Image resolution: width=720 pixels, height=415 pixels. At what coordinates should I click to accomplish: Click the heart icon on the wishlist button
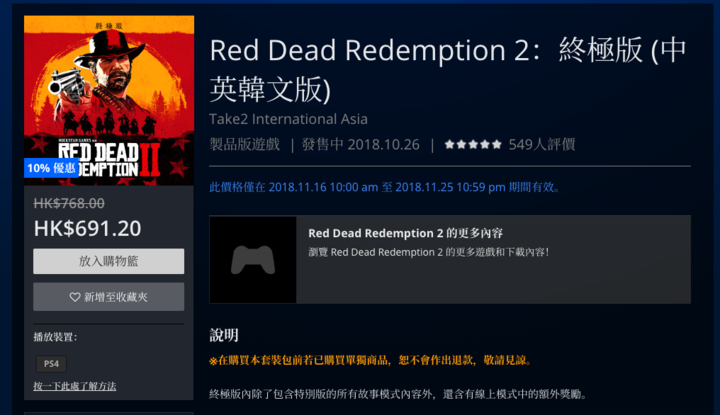coord(75,297)
